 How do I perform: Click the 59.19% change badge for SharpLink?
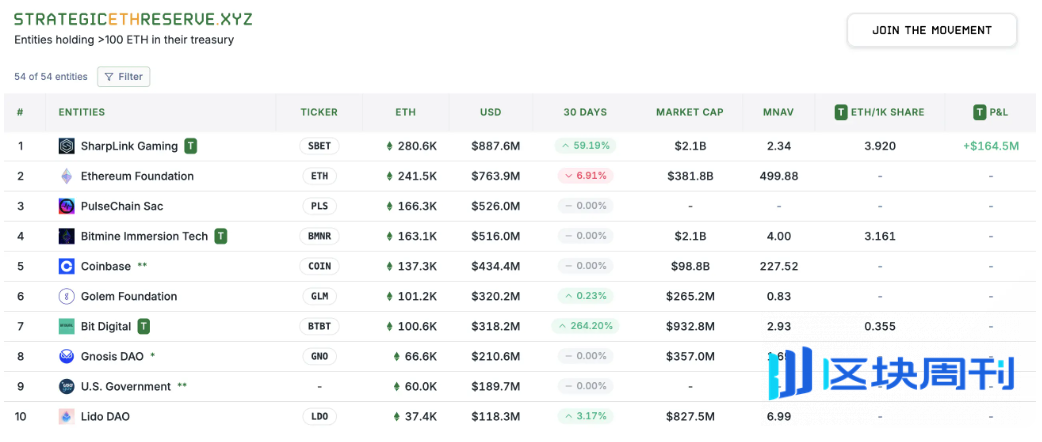585,146
